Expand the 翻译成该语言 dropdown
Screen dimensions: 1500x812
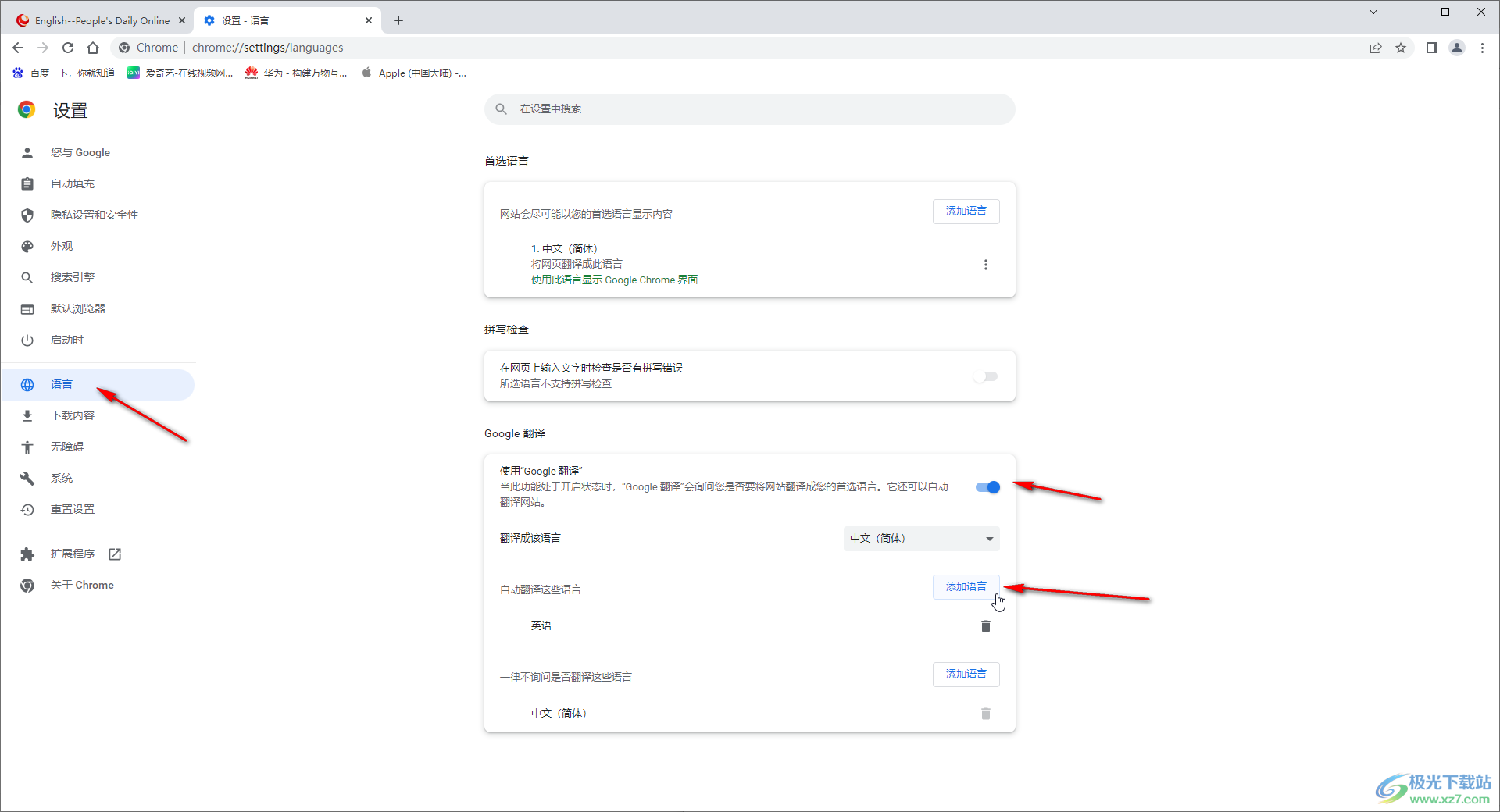tap(921, 539)
